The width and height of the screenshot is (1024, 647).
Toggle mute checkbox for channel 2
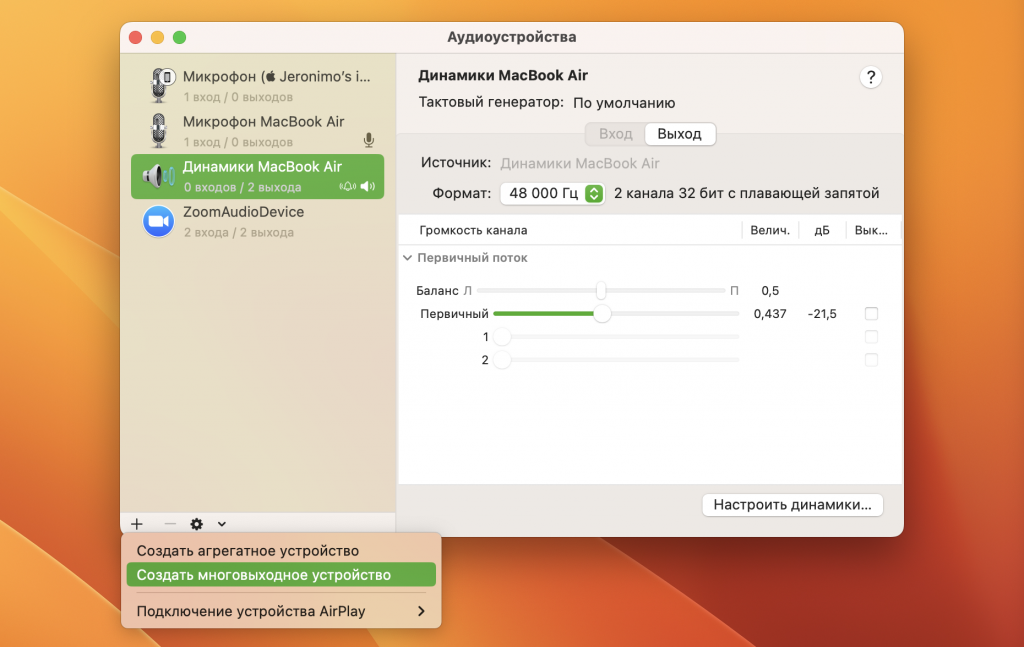pos(871,360)
